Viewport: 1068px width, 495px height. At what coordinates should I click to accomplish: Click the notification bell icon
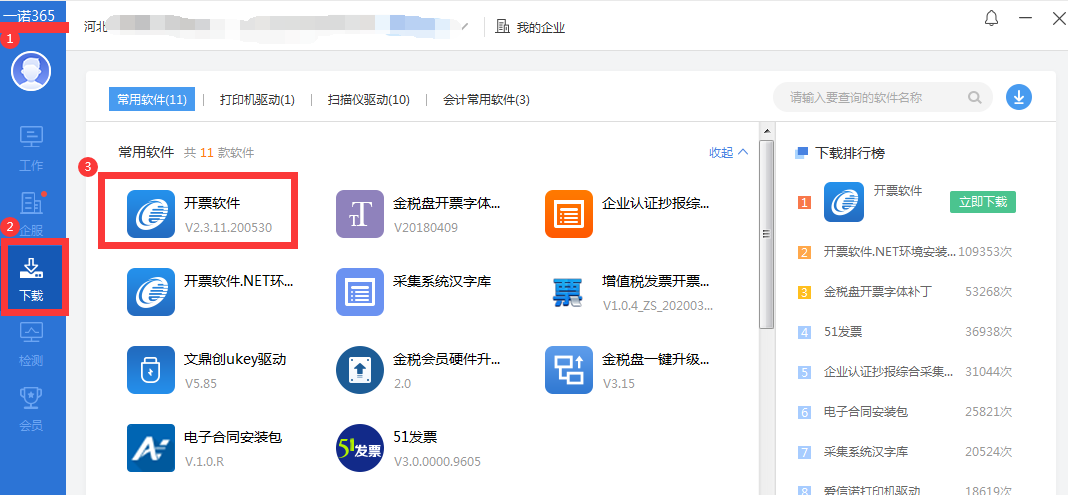coord(992,19)
